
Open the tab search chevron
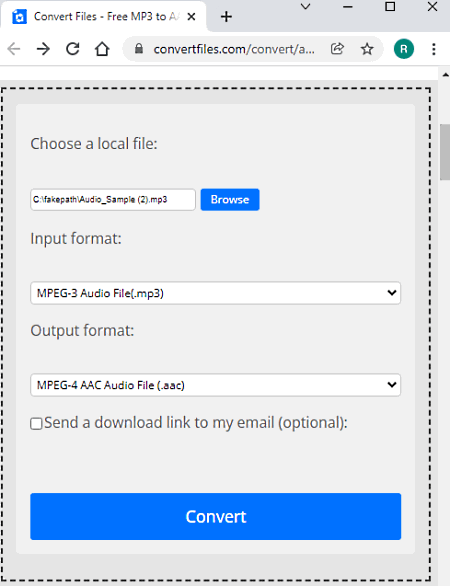306,7
